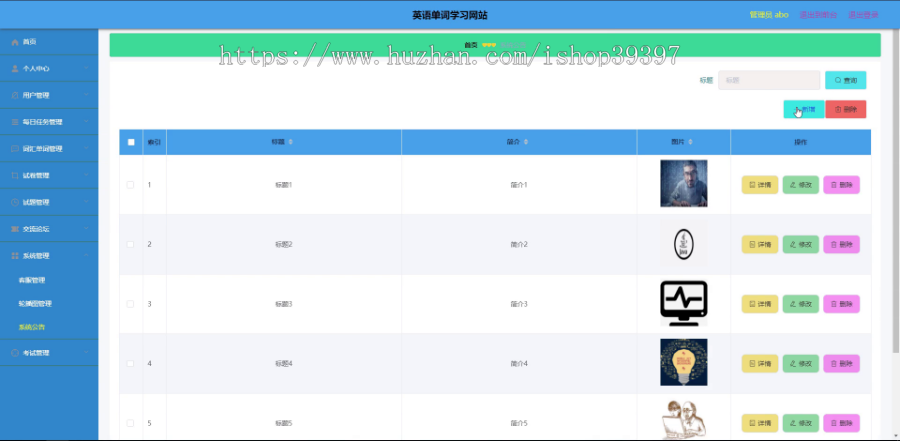This screenshot has height=441, width=900.
Task: Click the clock icon for 试题管理
Action: coord(15,202)
